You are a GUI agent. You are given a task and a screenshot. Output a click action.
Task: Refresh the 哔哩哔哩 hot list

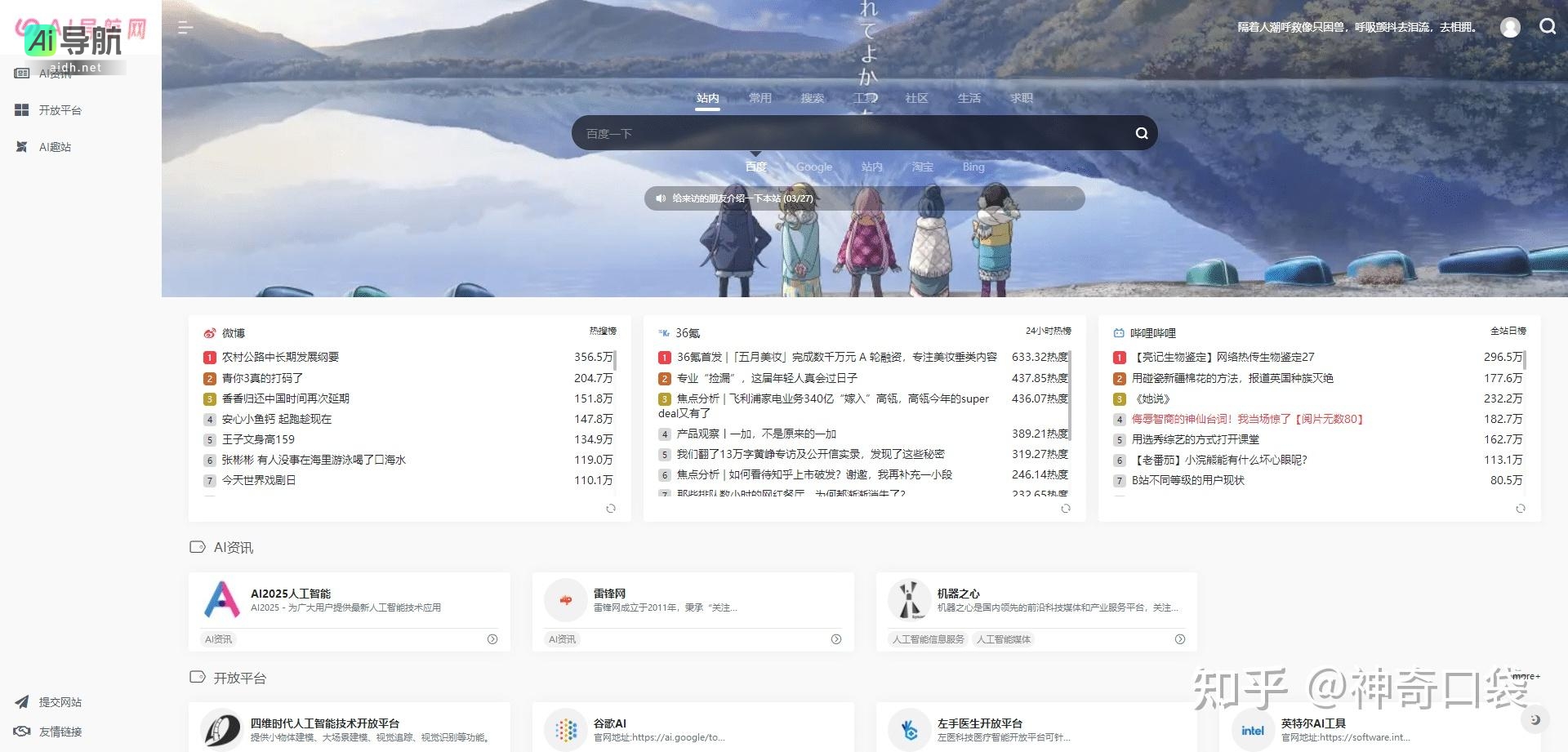coord(1520,508)
